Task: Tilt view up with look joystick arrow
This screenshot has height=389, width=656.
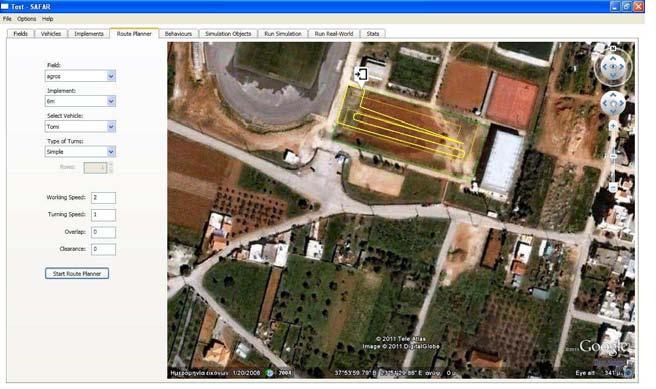Action: 613,59
